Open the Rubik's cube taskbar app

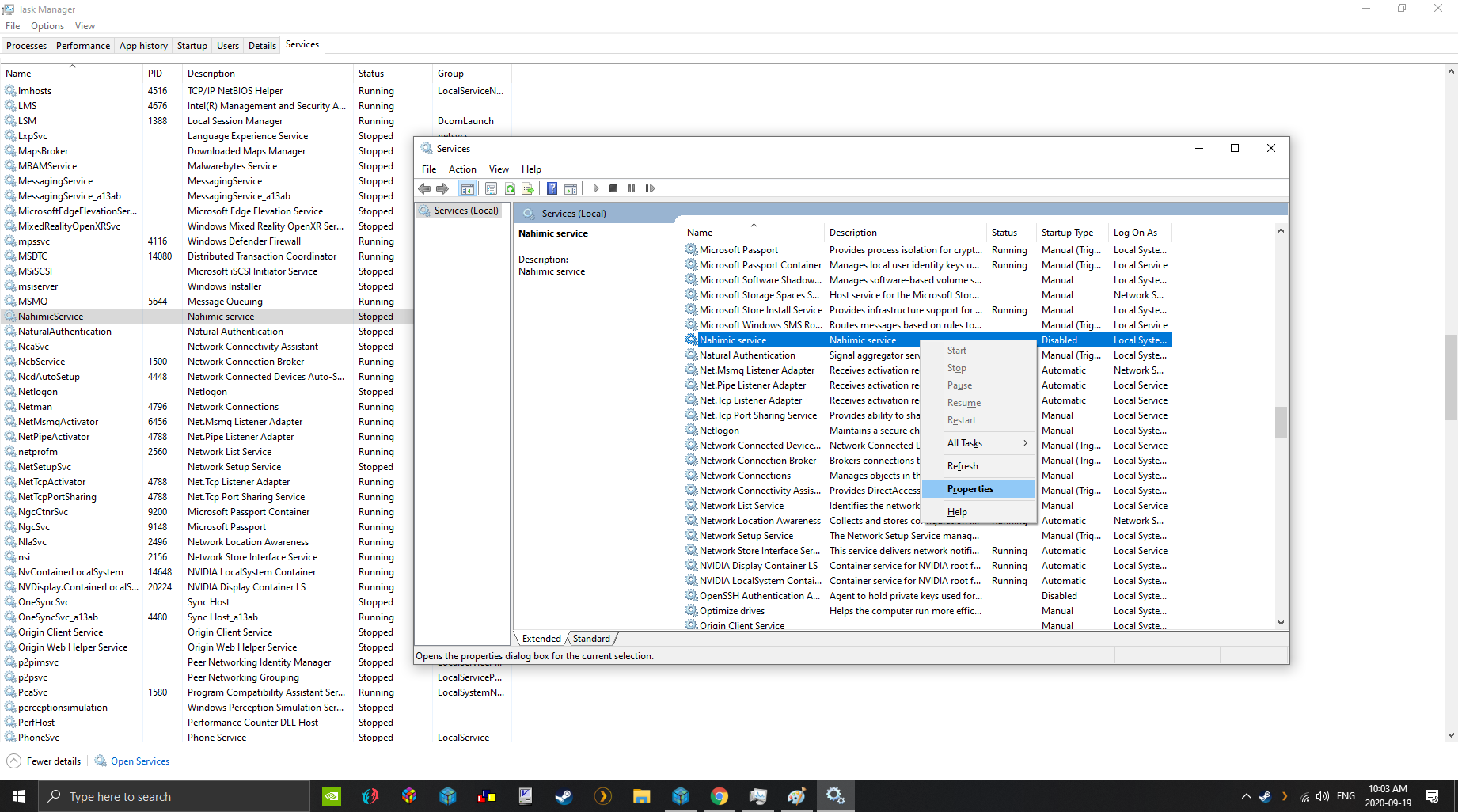click(409, 796)
